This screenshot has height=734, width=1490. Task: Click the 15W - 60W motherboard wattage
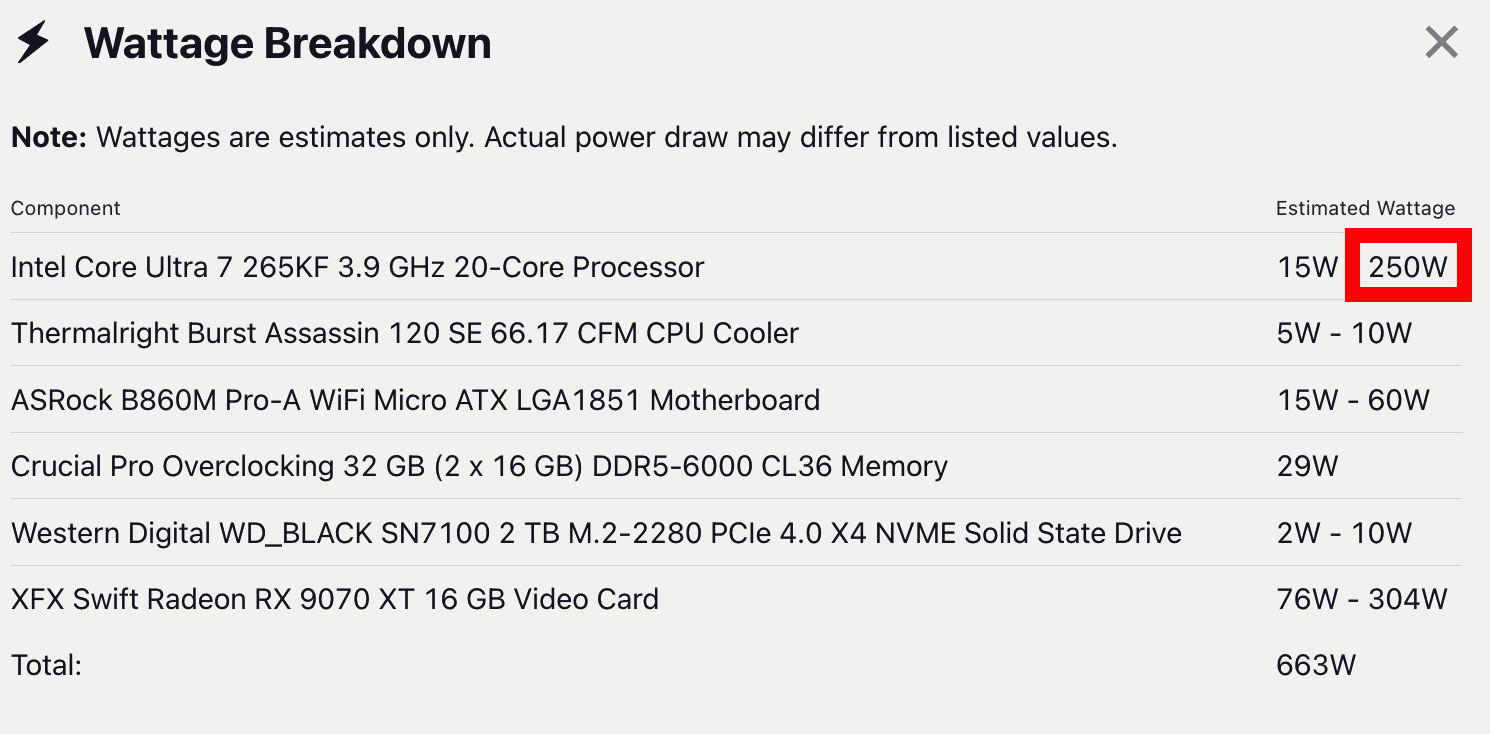(1353, 400)
